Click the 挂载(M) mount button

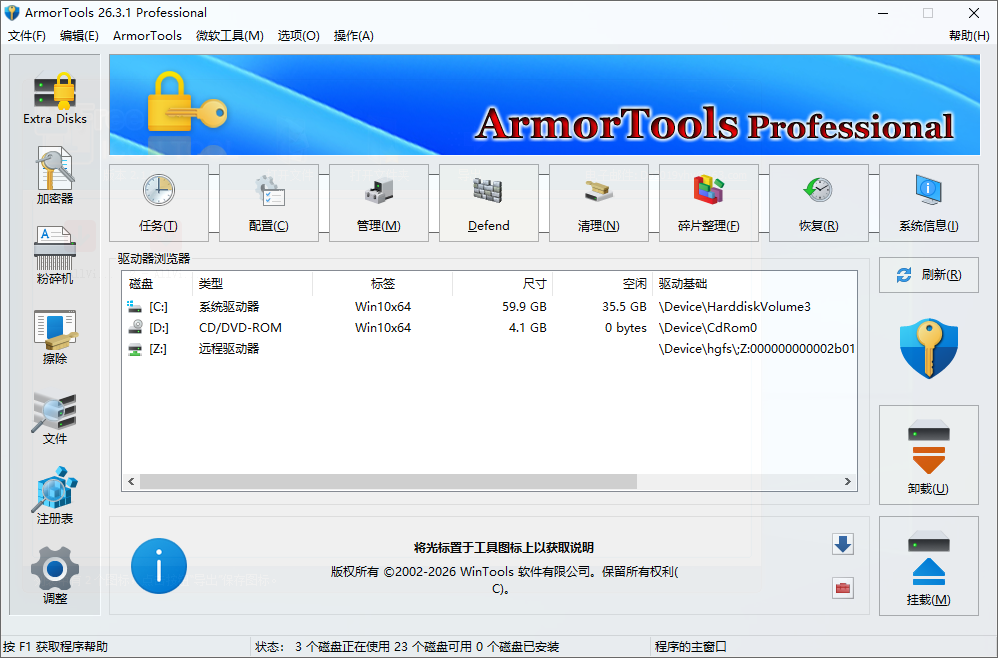coord(929,567)
